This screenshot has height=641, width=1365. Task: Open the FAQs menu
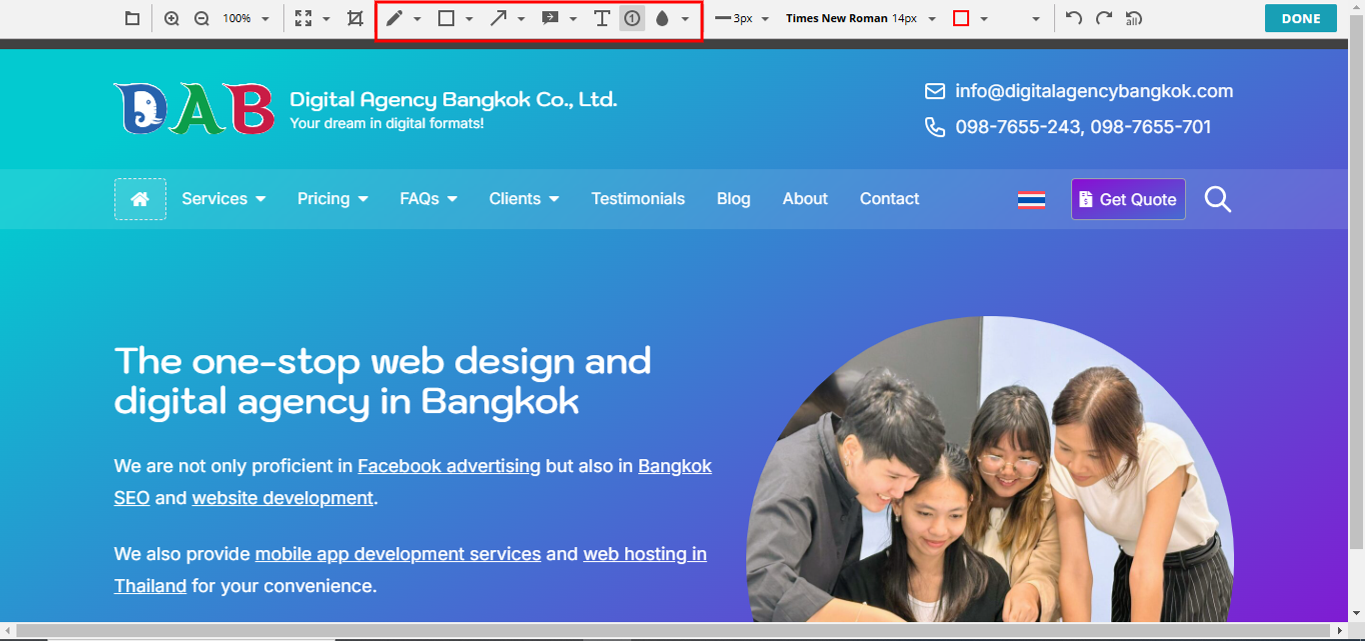click(x=429, y=199)
